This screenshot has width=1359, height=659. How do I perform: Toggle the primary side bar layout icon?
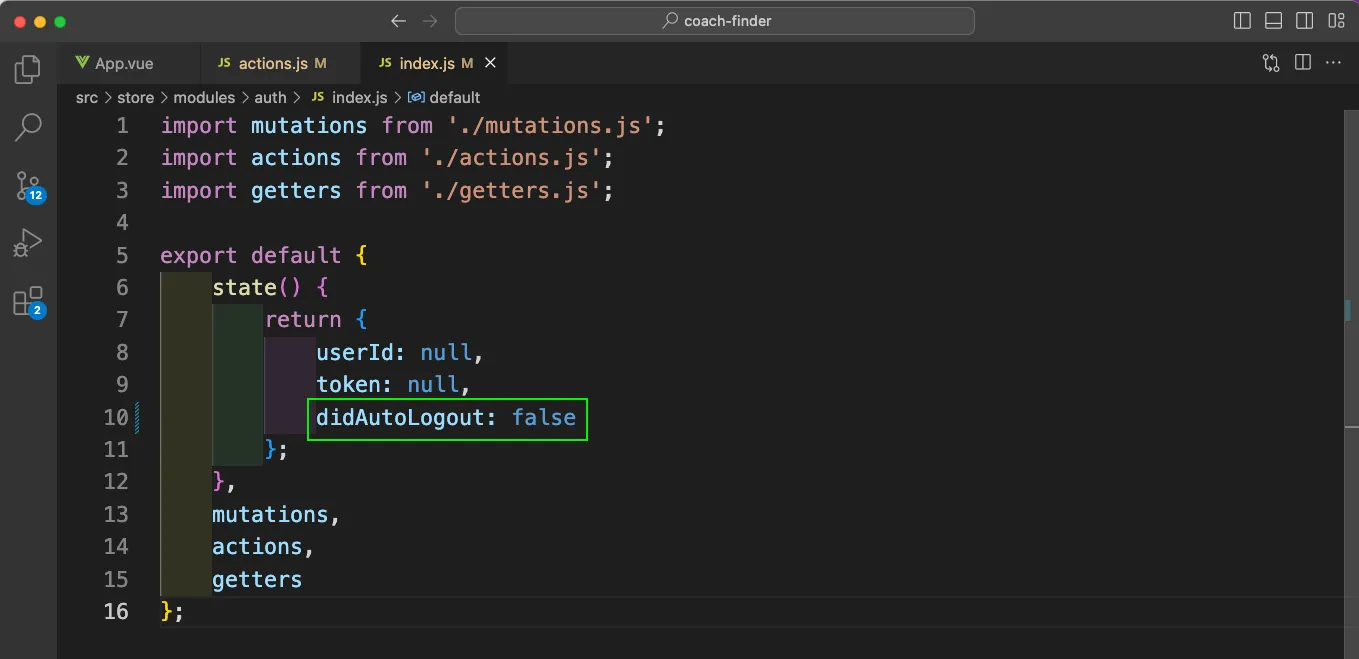(1242, 21)
